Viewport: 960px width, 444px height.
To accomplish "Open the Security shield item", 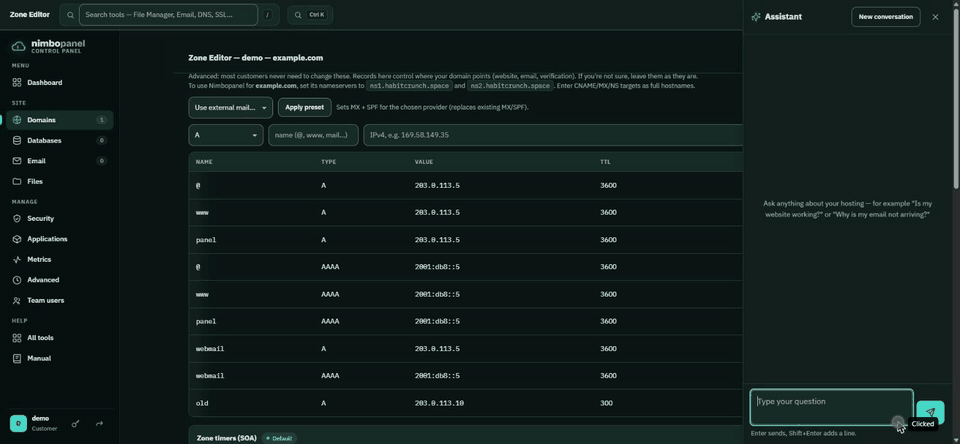I will click(59, 219).
